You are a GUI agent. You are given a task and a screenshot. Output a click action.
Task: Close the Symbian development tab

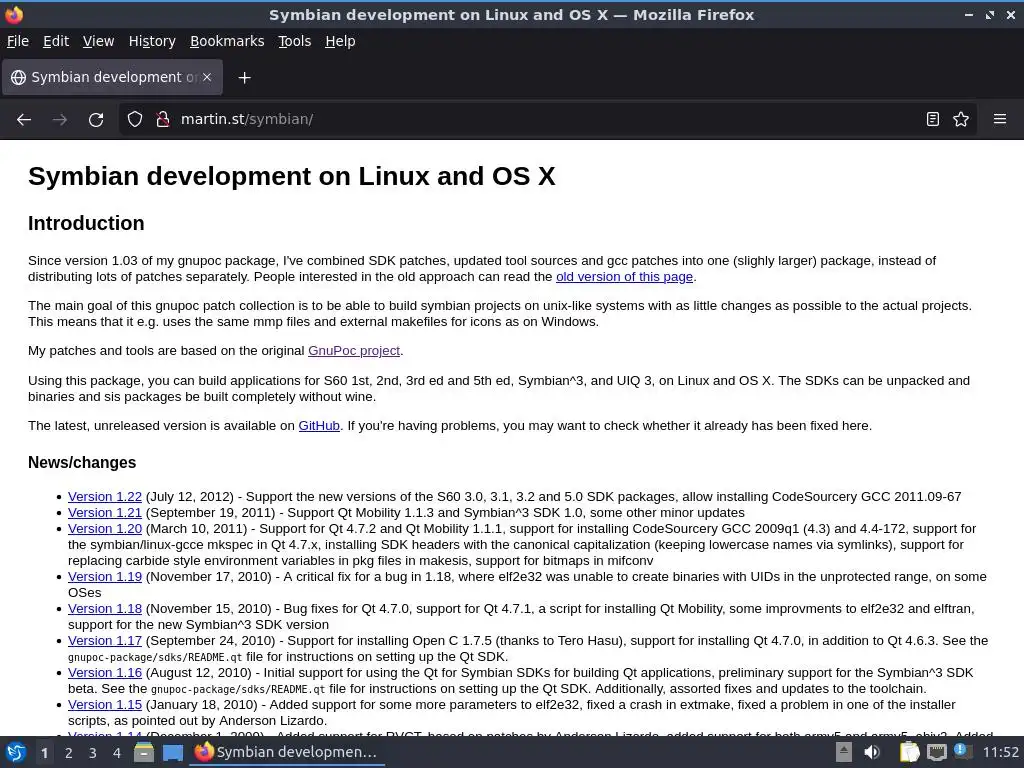point(207,77)
